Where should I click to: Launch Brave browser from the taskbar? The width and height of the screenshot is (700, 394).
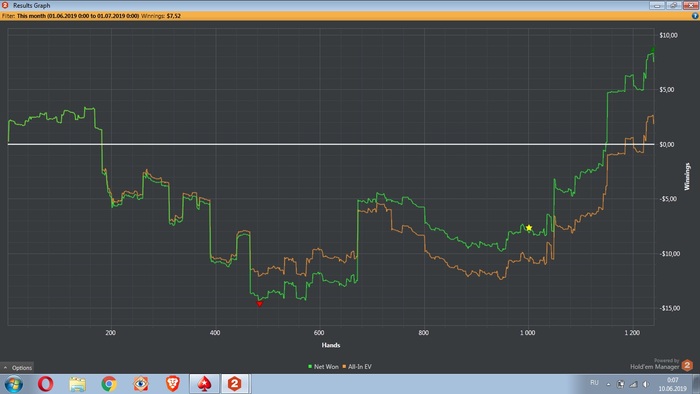[x=173, y=383]
